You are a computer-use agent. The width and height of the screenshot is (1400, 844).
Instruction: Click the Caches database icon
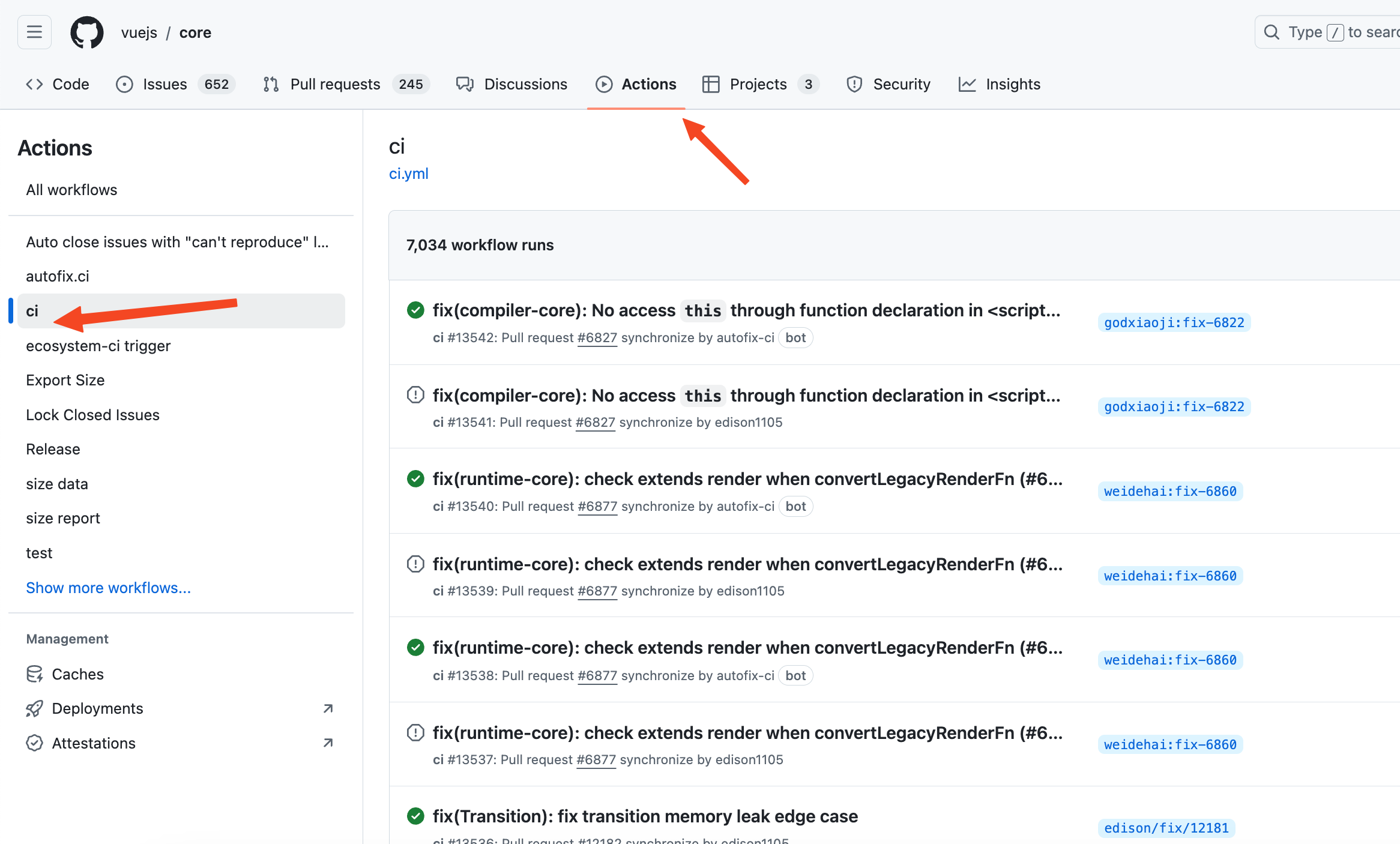click(34, 674)
